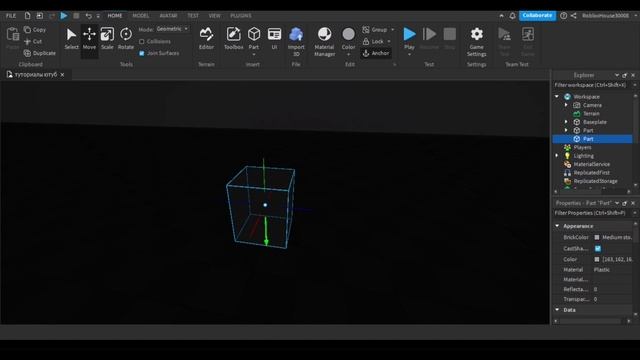Open the Group dropdown arrow
The height and width of the screenshot is (360, 640).
393,30
